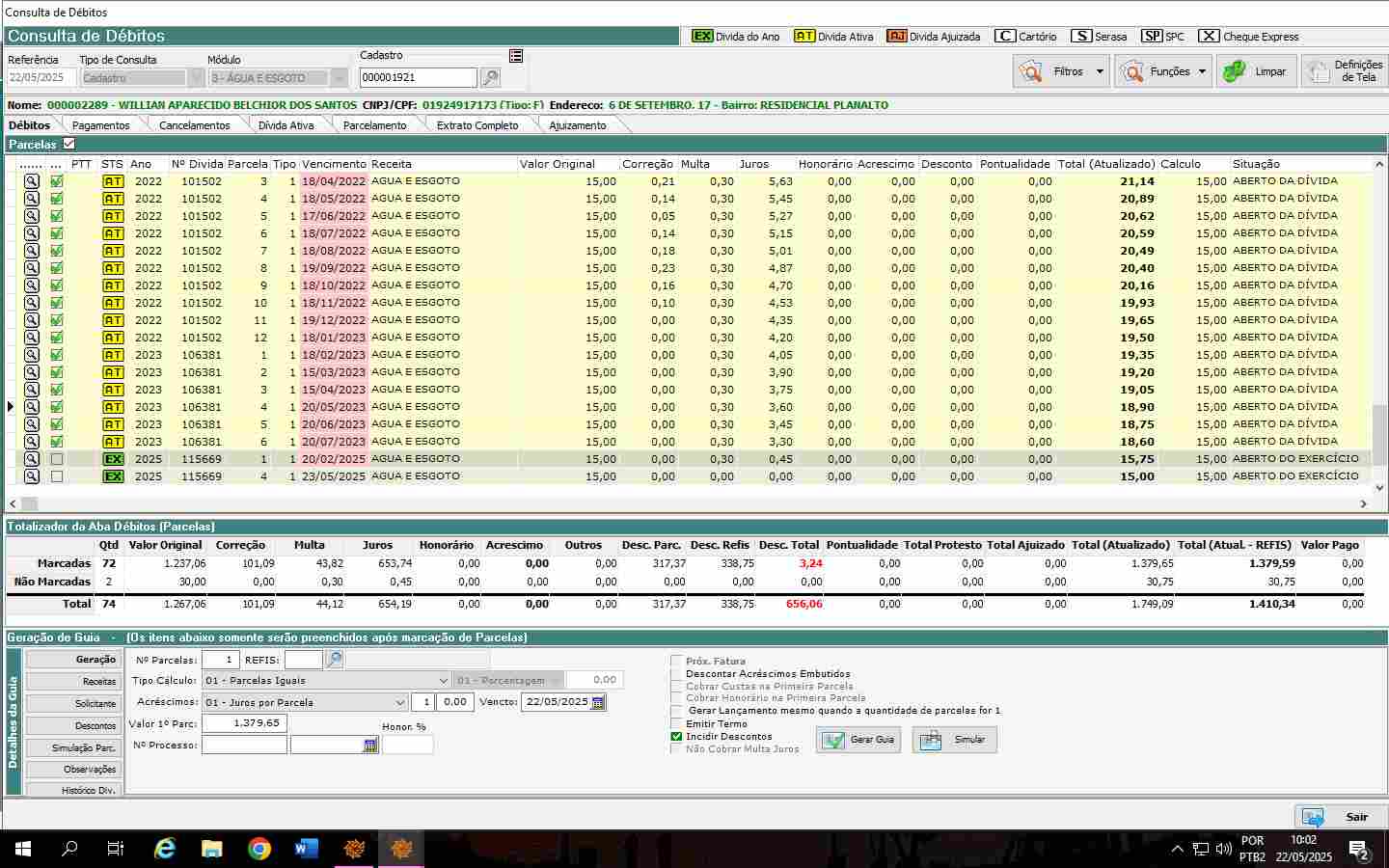
Task: Click the REFIS search magnifier icon
Action: (334, 660)
